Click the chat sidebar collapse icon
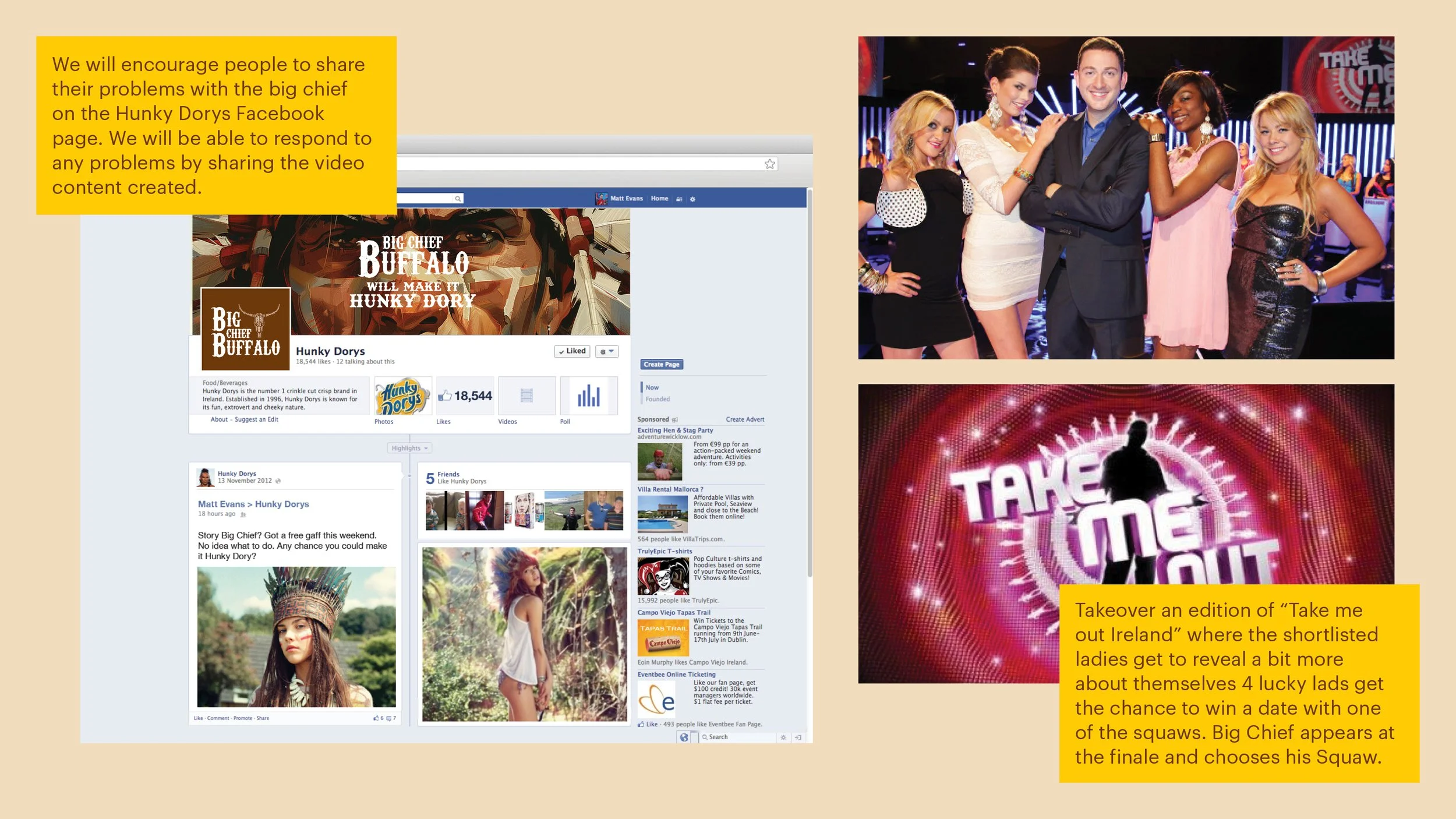 [x=798, y=737]
